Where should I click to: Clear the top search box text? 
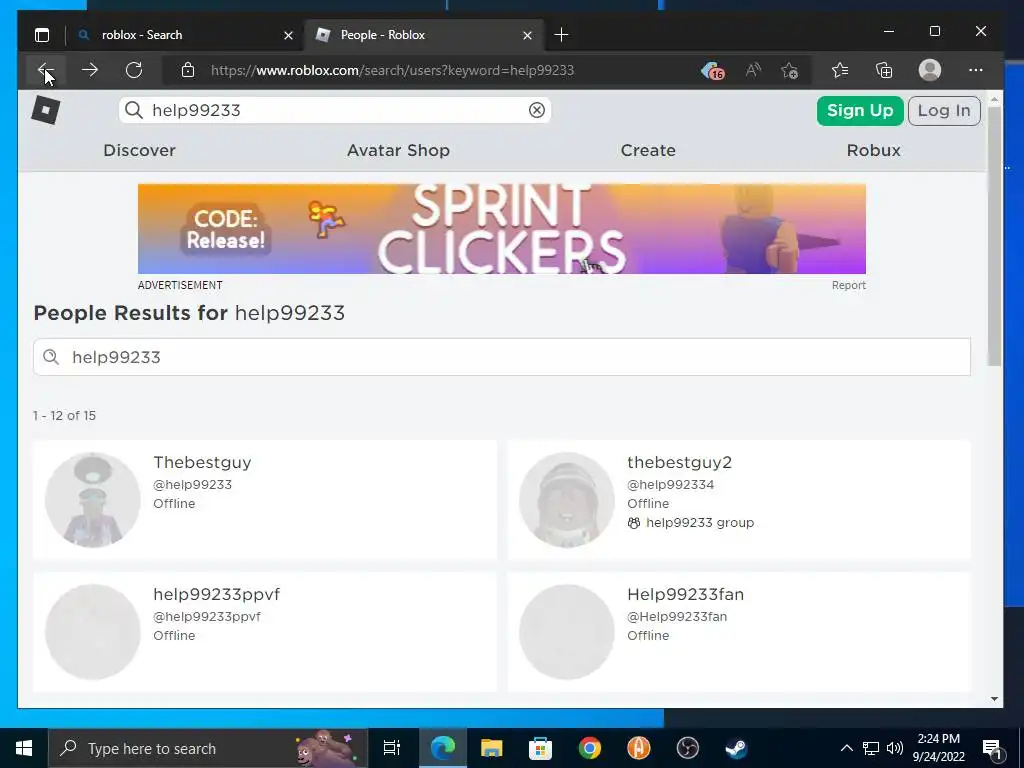pos(537,110)
